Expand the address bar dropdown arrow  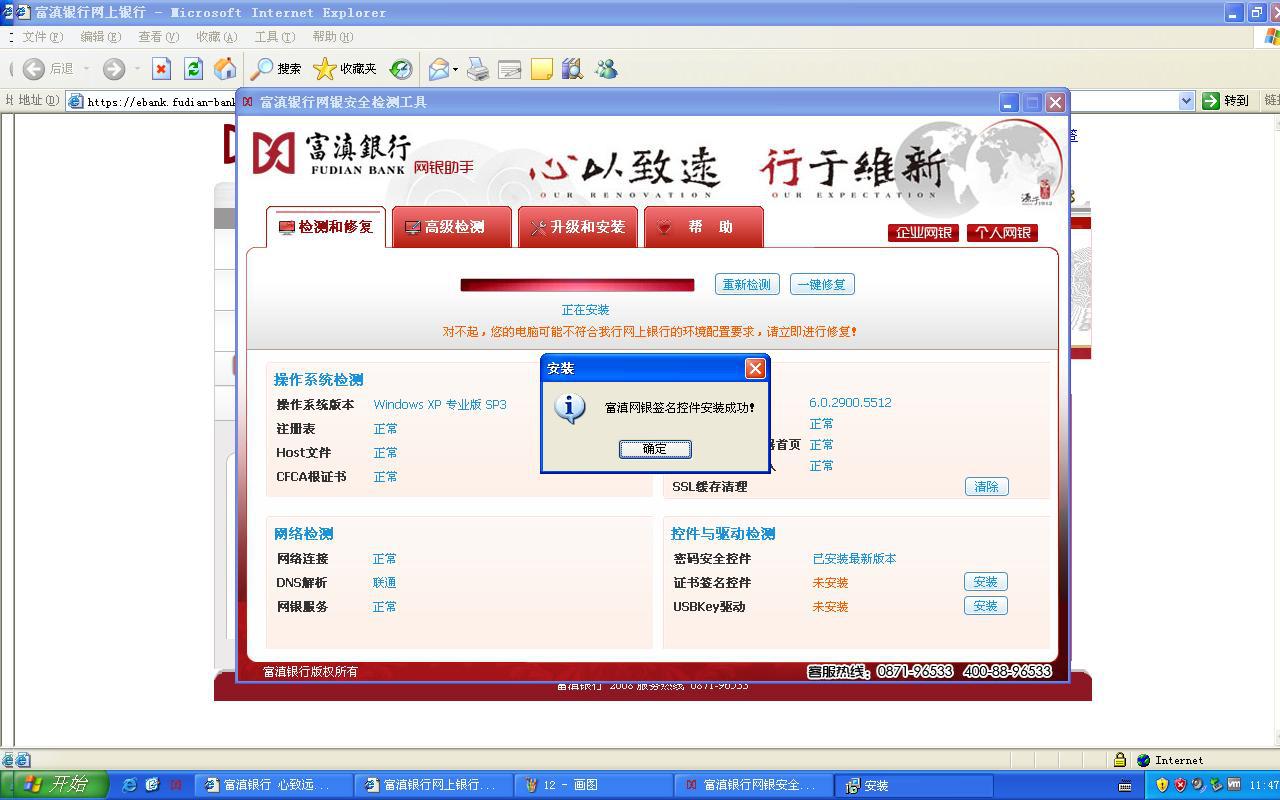pyautogui.click(x=1186, y=101)
